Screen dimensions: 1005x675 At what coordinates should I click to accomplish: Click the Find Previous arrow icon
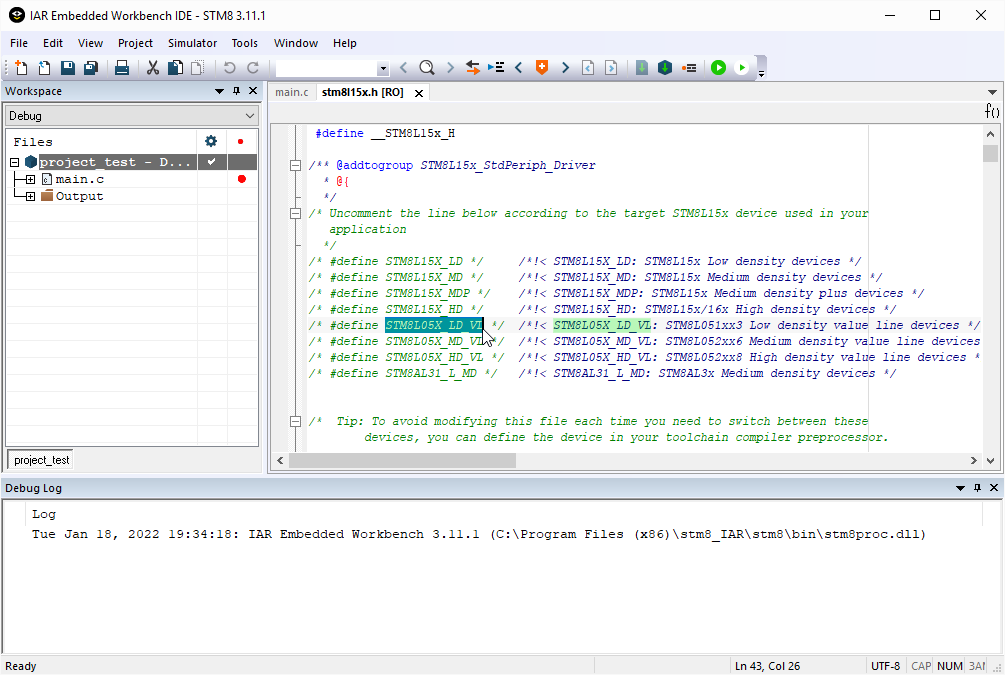[403, 67]
